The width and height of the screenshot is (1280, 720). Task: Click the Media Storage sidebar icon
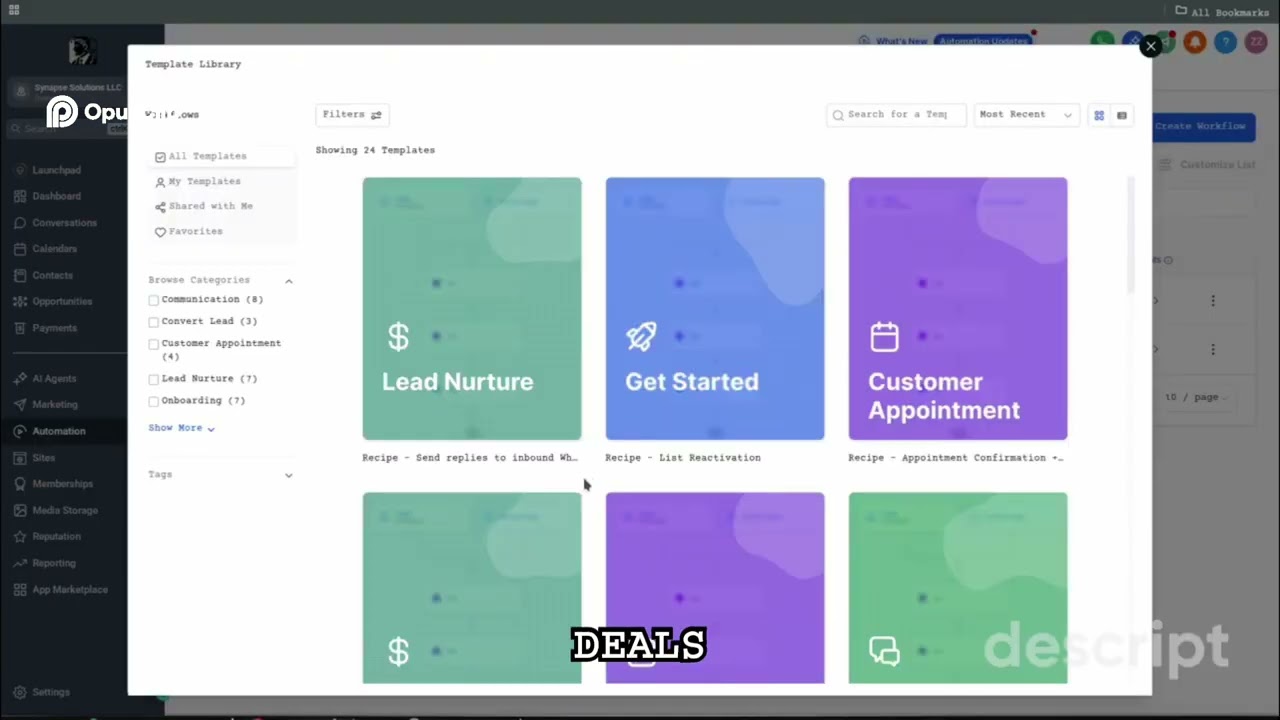(20, 510)
